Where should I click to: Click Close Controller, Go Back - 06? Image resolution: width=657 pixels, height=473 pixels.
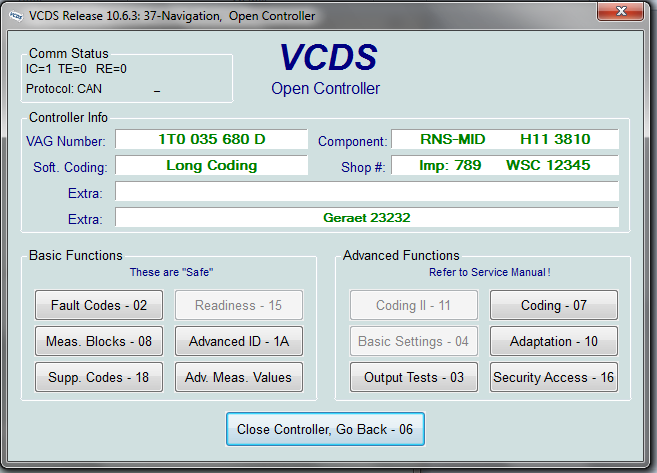click(325, 429)
